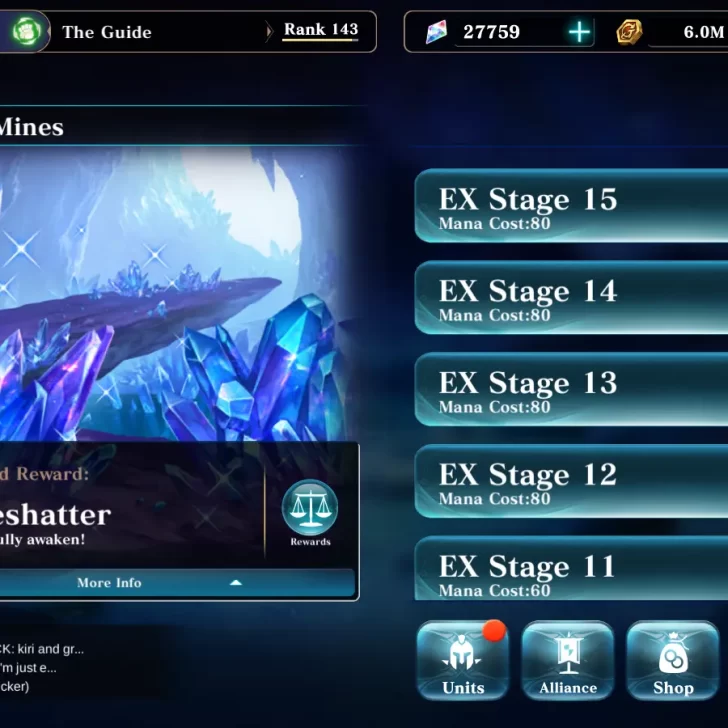This screenshot has height=728, width=728.
Task: Choose EX Stage 12
Action: (x=571, y=481)
